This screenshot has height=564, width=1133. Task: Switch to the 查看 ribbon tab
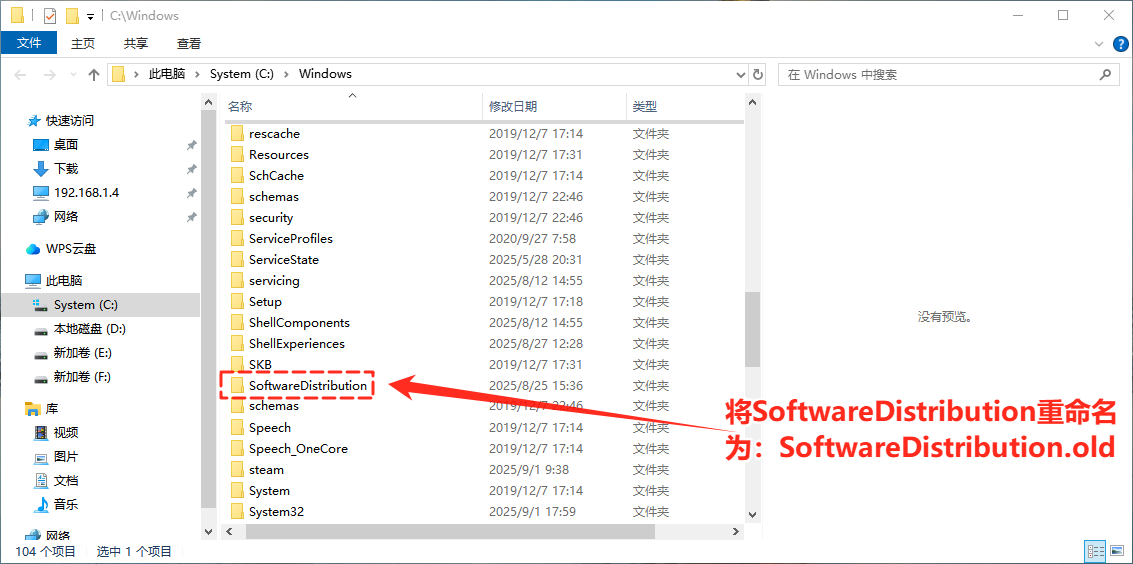188,43
